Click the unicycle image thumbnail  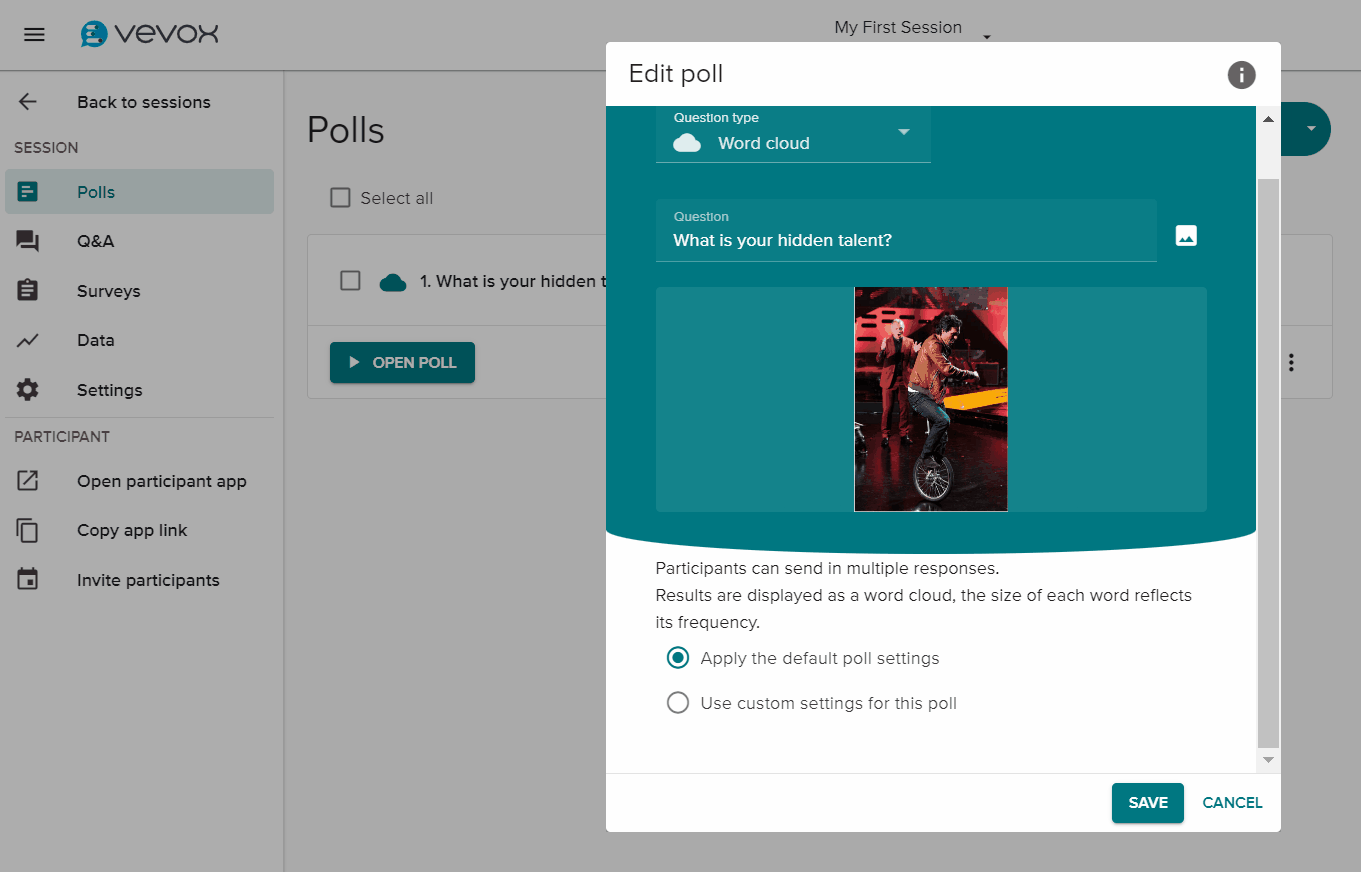tap(930, 399)
